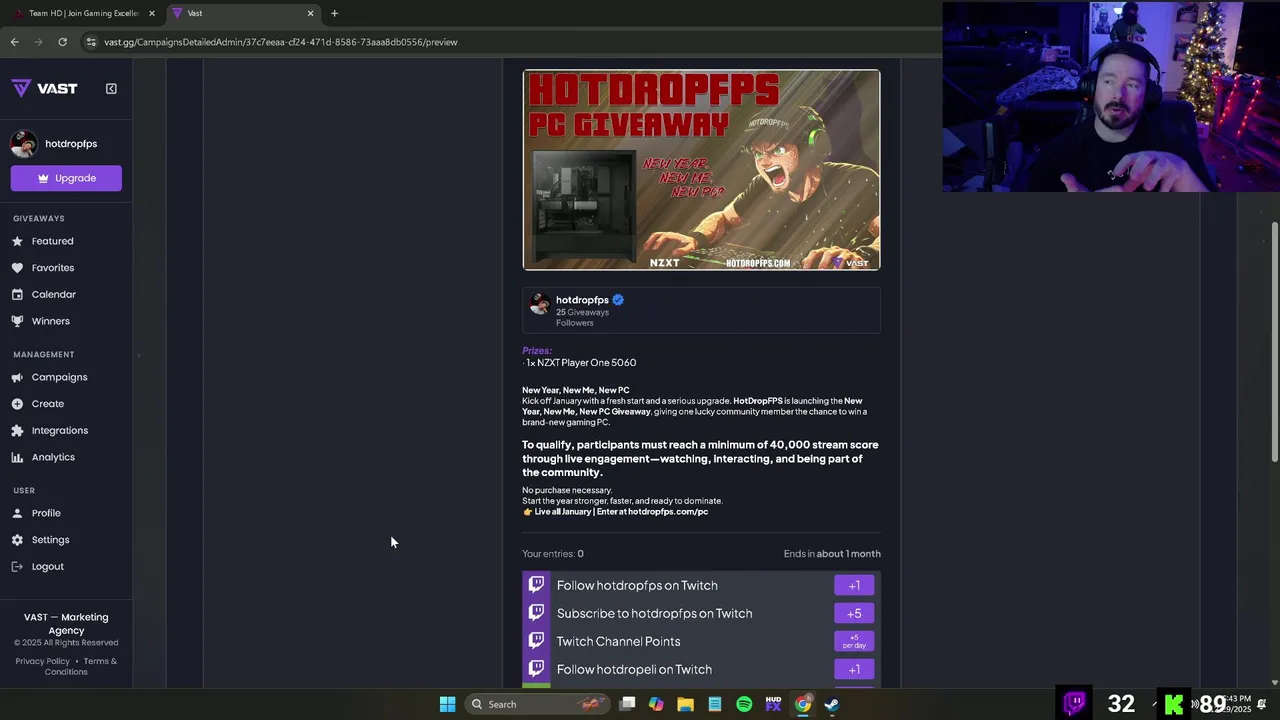This screenshot has width=1280, height=720.
Task: Click the hotdropfps campaign avatar
Action: pyautogui.click(x=540, y=304)
